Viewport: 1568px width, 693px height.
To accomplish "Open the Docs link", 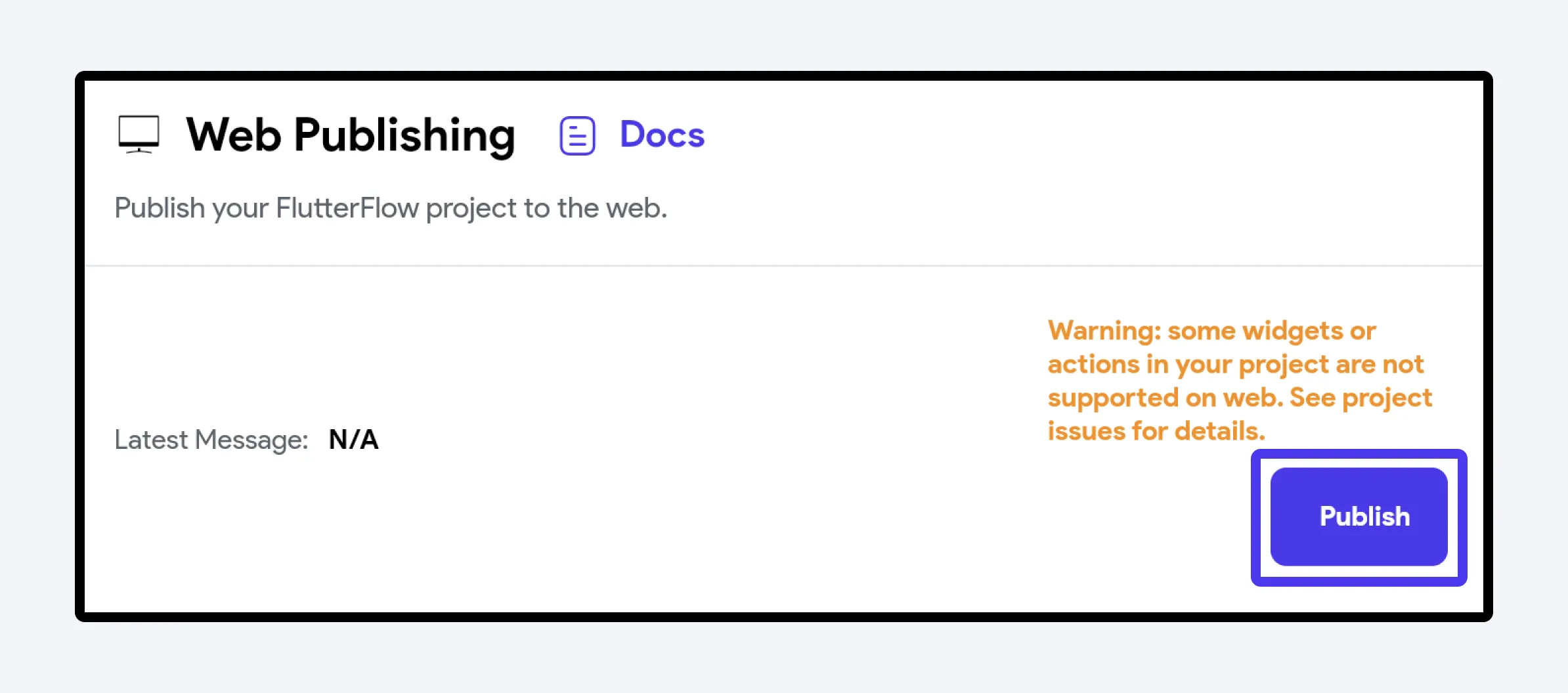I will click(662, 135).
